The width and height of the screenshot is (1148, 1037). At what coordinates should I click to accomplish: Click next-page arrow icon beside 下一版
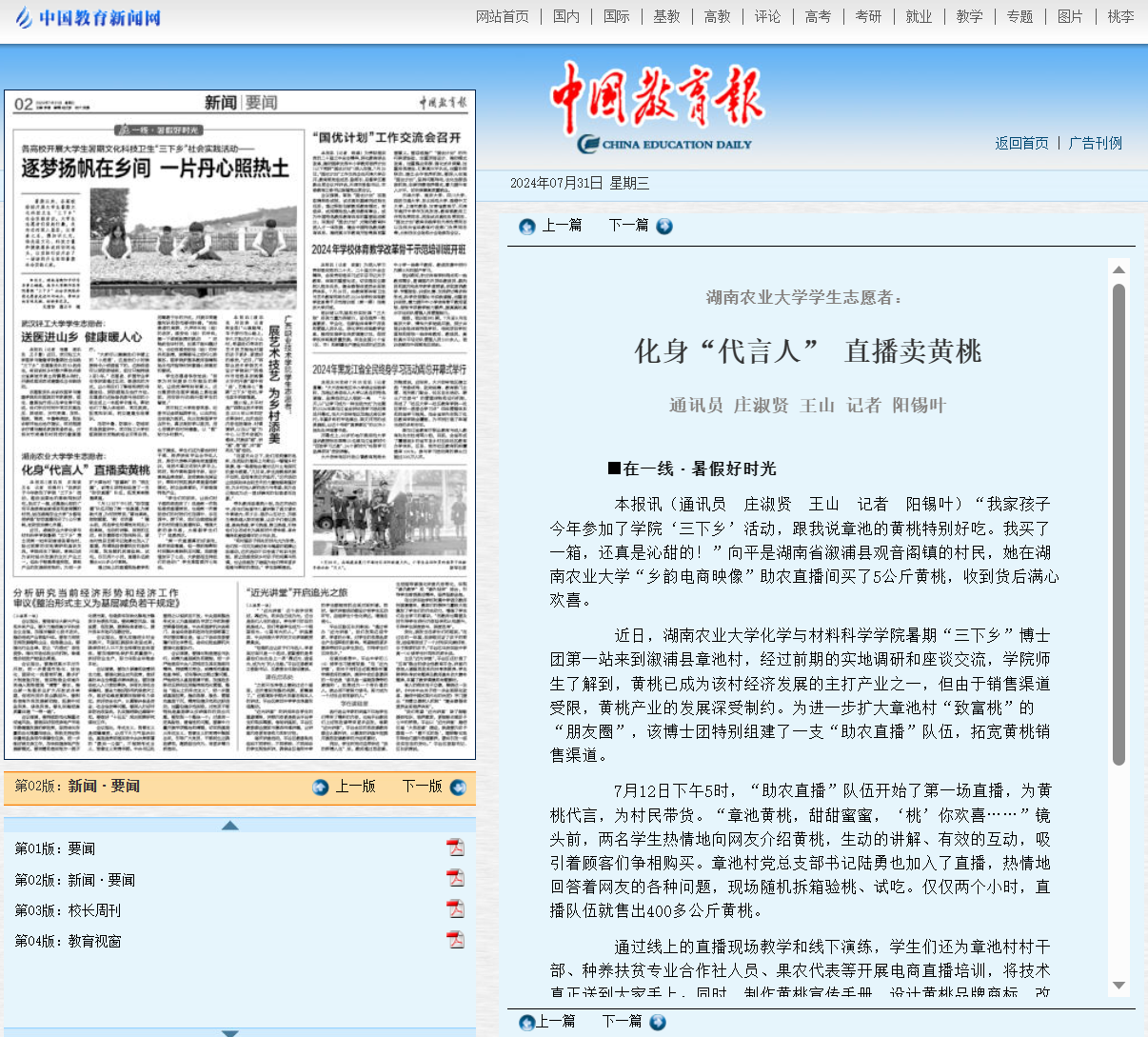458,787
